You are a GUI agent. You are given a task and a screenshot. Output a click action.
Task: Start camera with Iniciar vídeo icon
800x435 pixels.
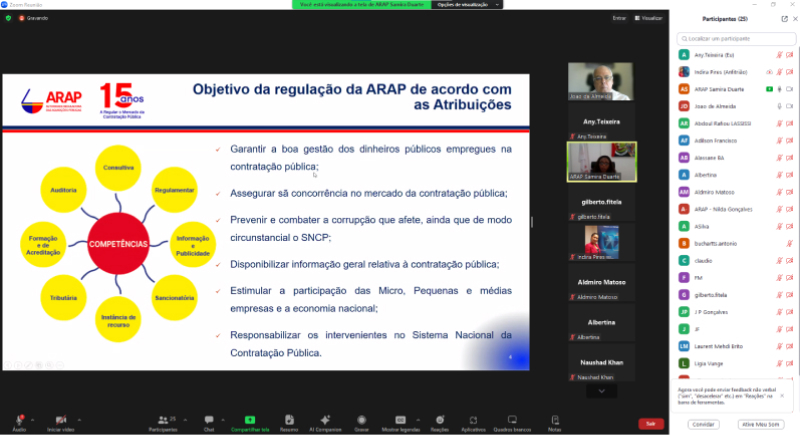pyautogui.click(x=61, y=420)
